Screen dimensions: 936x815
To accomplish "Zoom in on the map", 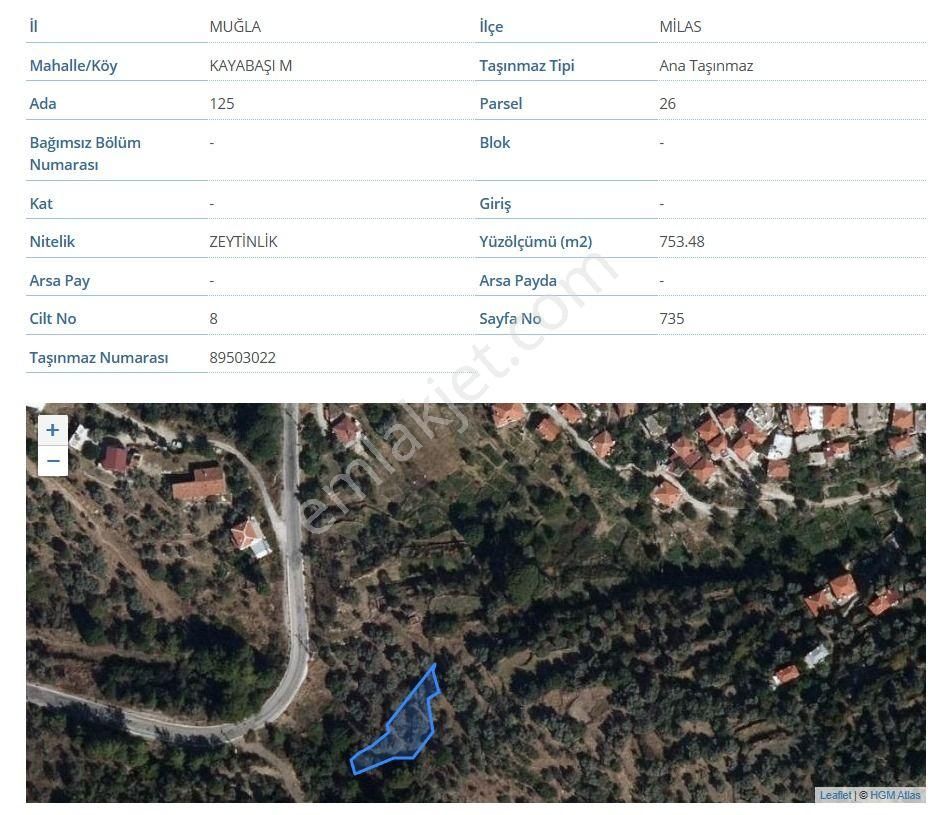I will click(x=52, y=430).
